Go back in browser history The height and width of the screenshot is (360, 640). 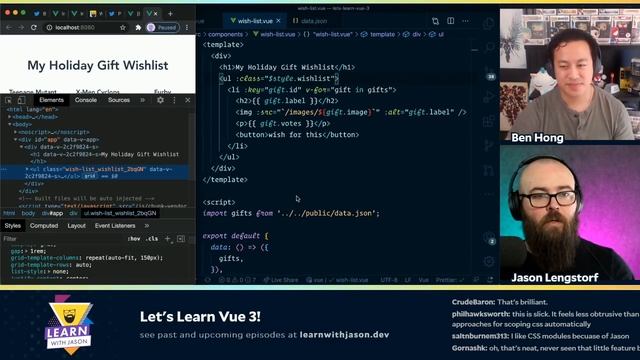pos(9,27)
